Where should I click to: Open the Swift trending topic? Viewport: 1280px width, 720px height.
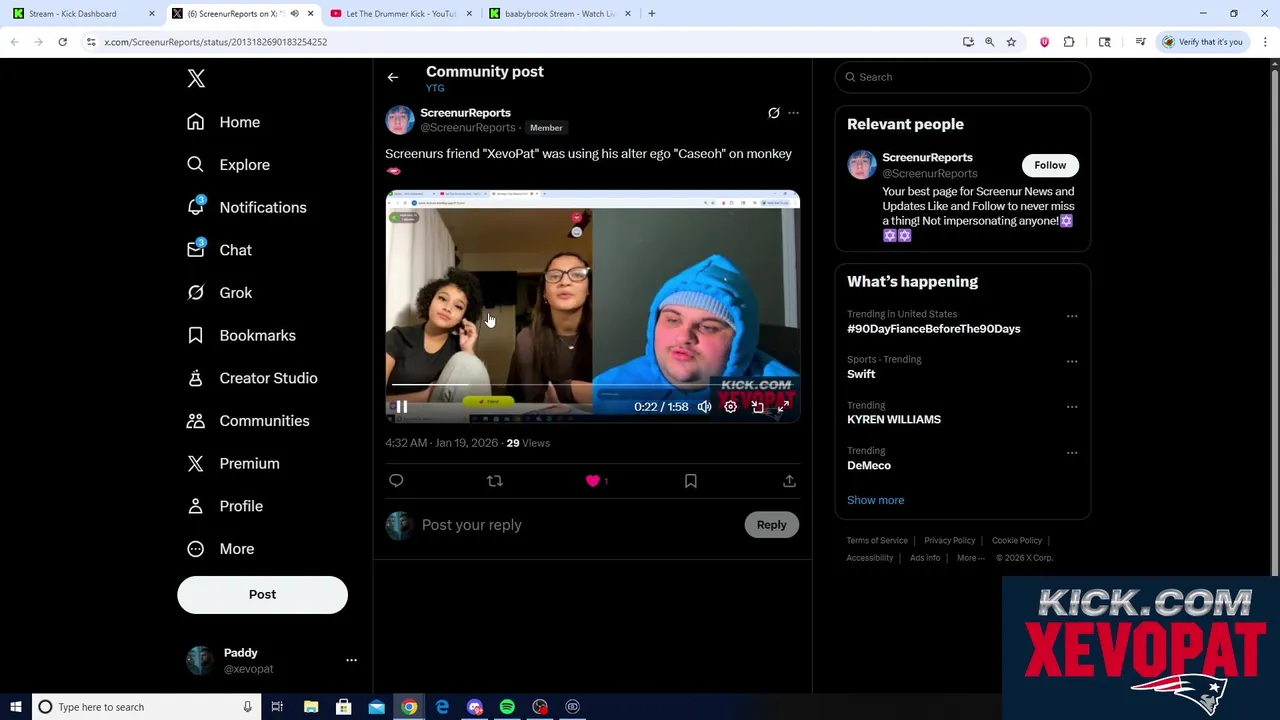click(861, 374)
